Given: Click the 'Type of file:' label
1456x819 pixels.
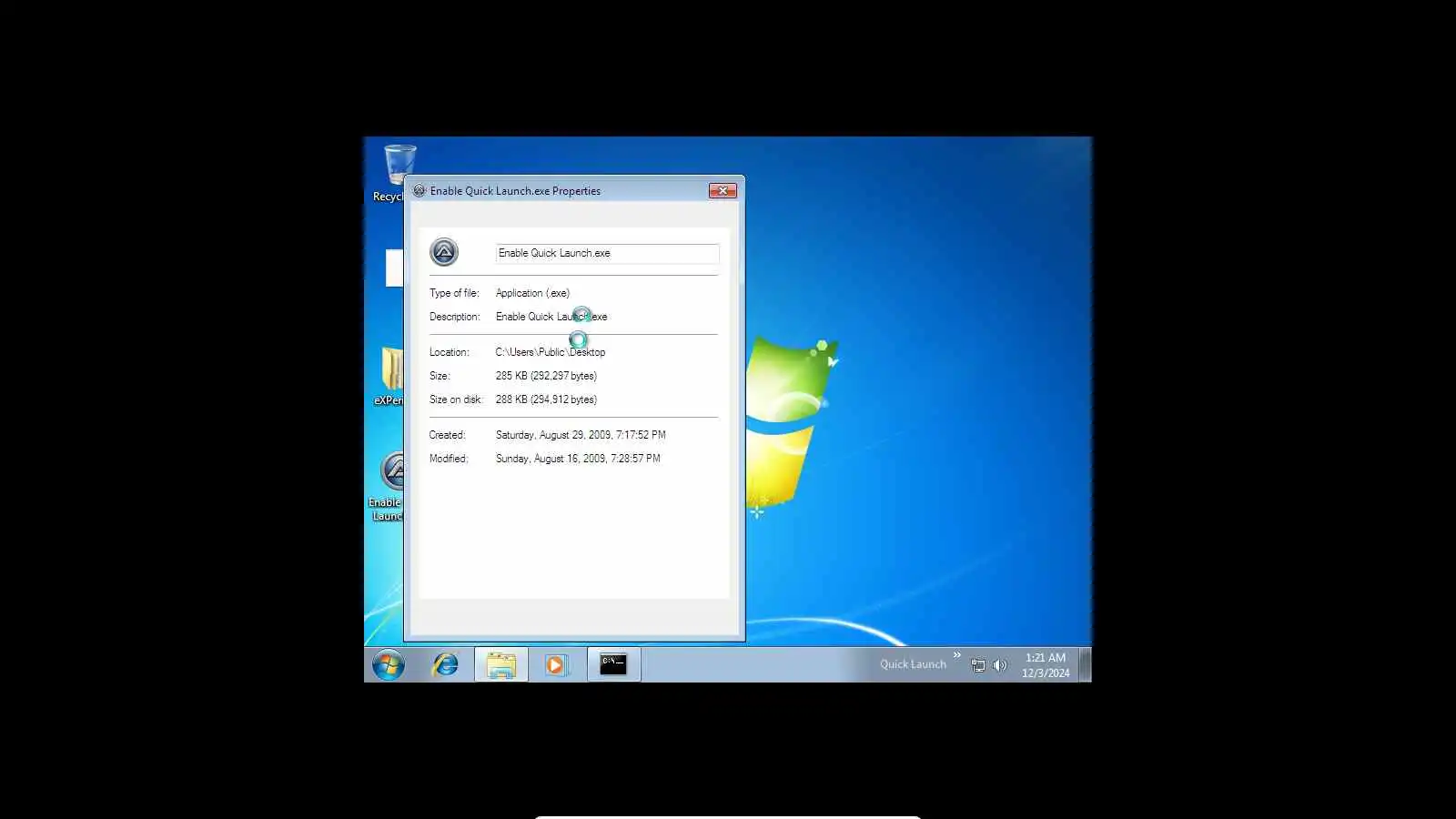Looking at the screenshot, I should click(x=454, y=293).
